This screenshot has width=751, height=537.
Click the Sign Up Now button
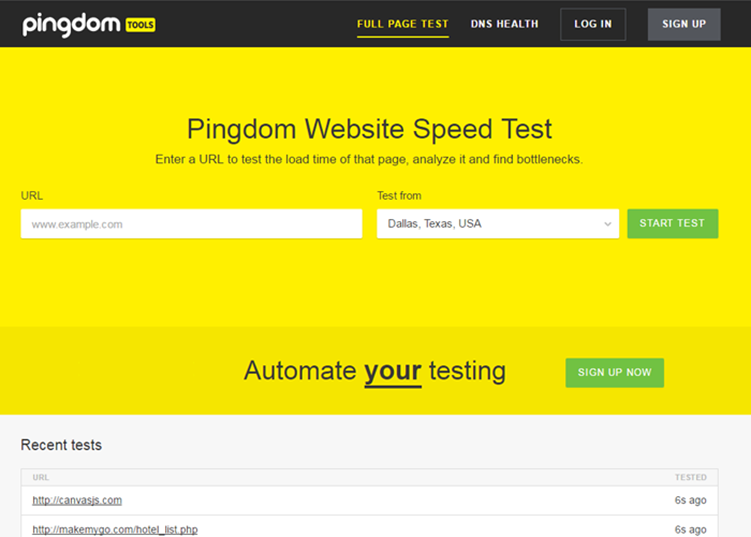tap(614, 372)
